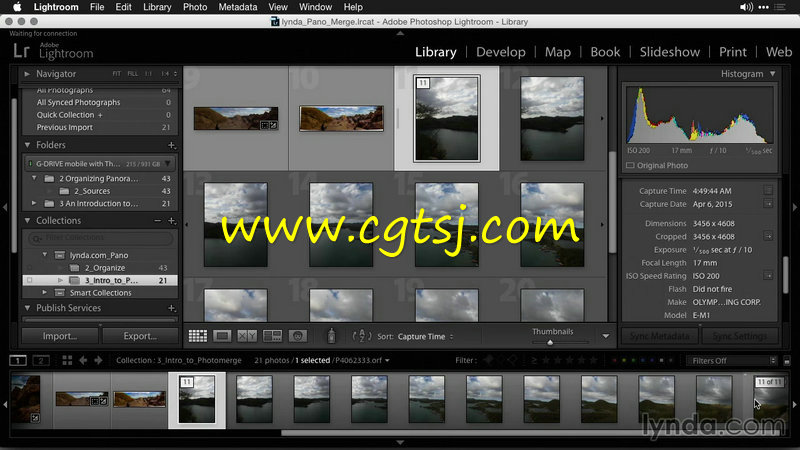Set Navigator zoom to FILL
The width and height of the screenshot is (800, 450).
tap(133, 74)
